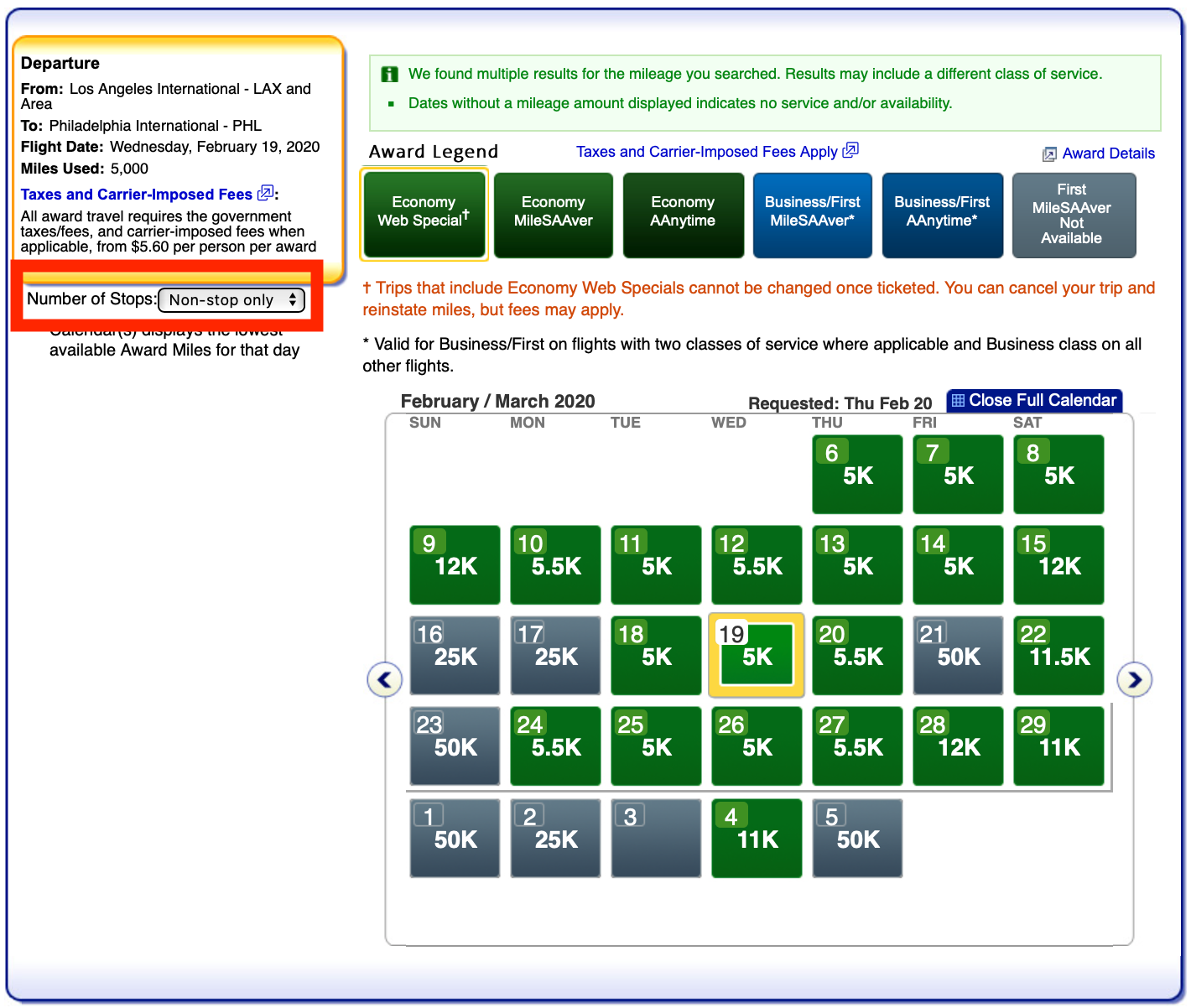Select February 22 at 11.5K miles

pos(1058,656)
